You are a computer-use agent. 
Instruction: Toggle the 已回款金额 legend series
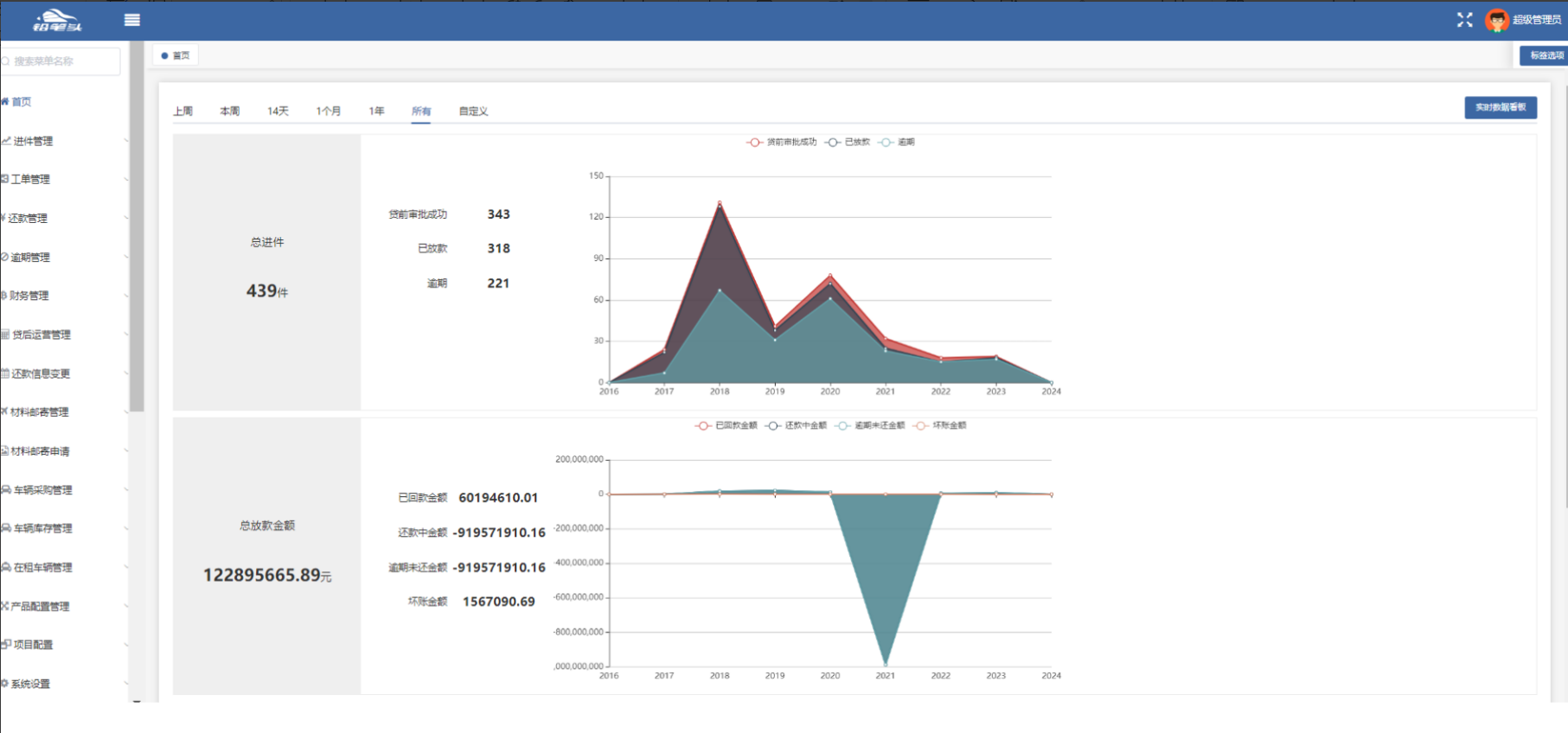(x=726, y=425)
